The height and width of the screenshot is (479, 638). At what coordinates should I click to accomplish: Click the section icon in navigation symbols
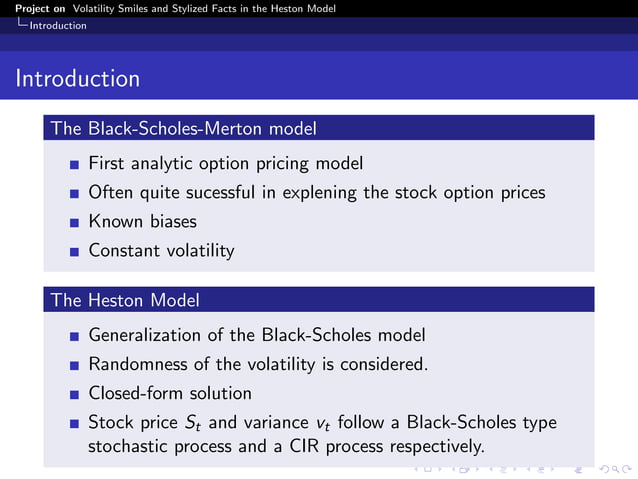[541, 470]
